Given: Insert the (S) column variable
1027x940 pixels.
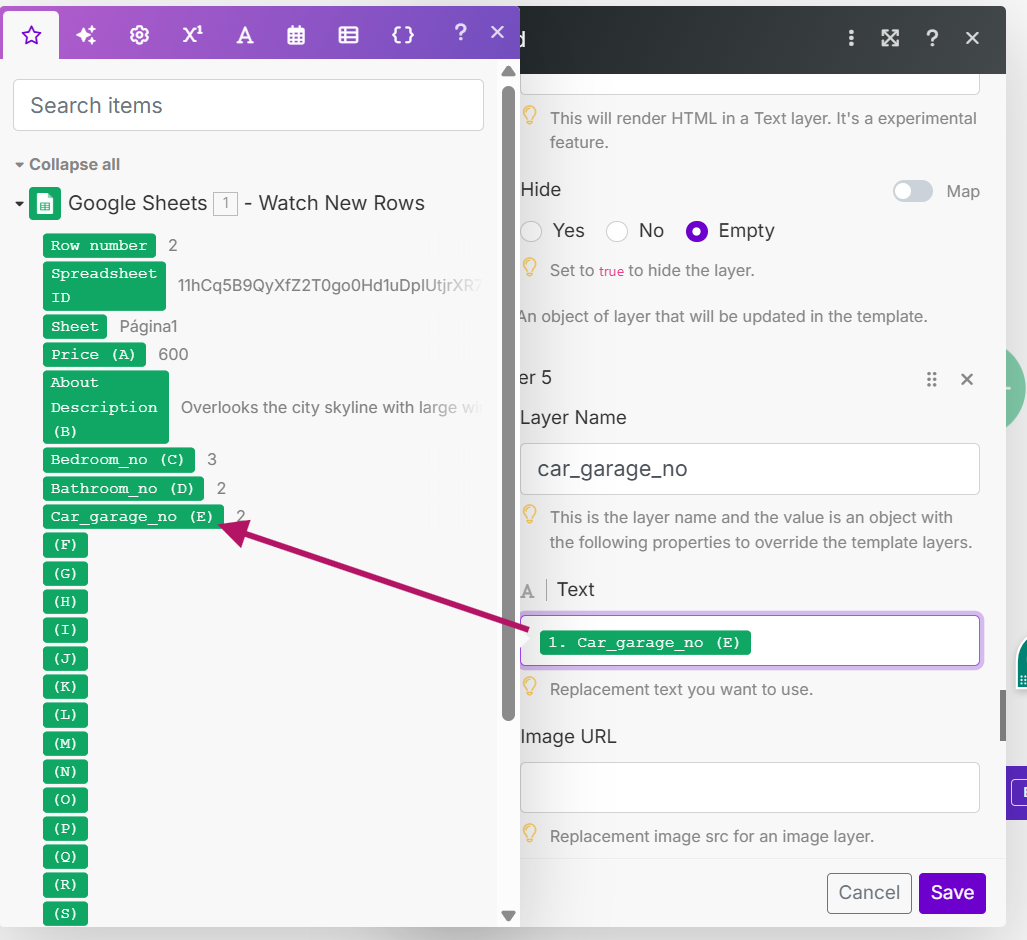Looking at the screenshot, I should [x=65, y=913].
